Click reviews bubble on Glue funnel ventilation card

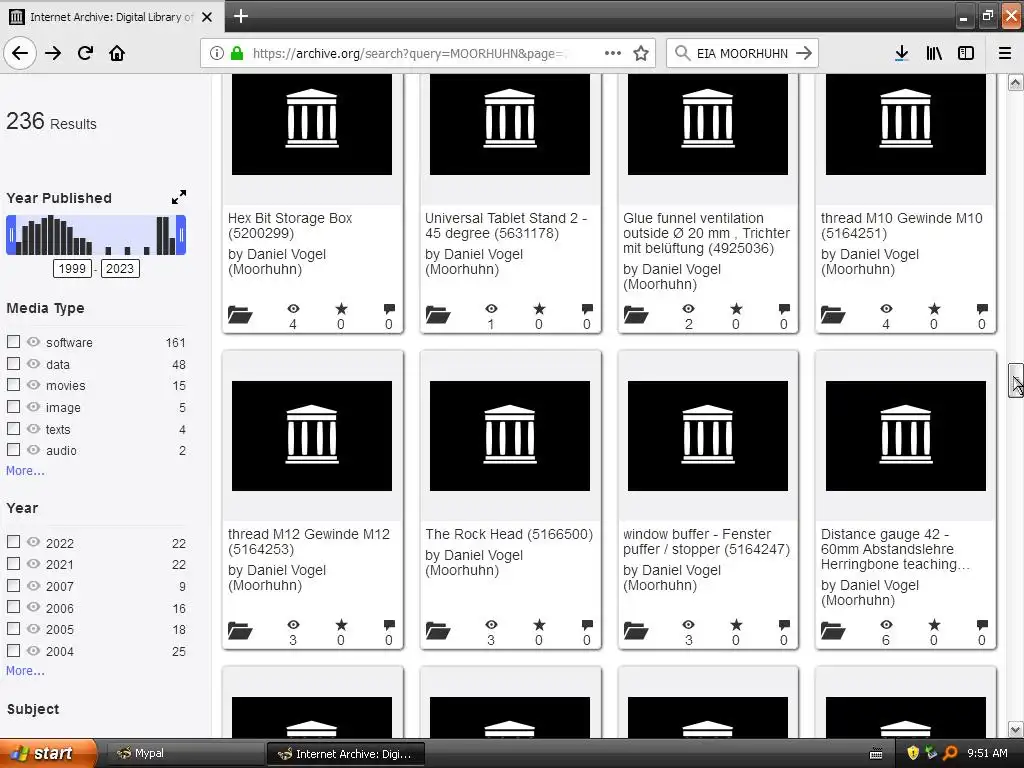click(x=784, y=309)
